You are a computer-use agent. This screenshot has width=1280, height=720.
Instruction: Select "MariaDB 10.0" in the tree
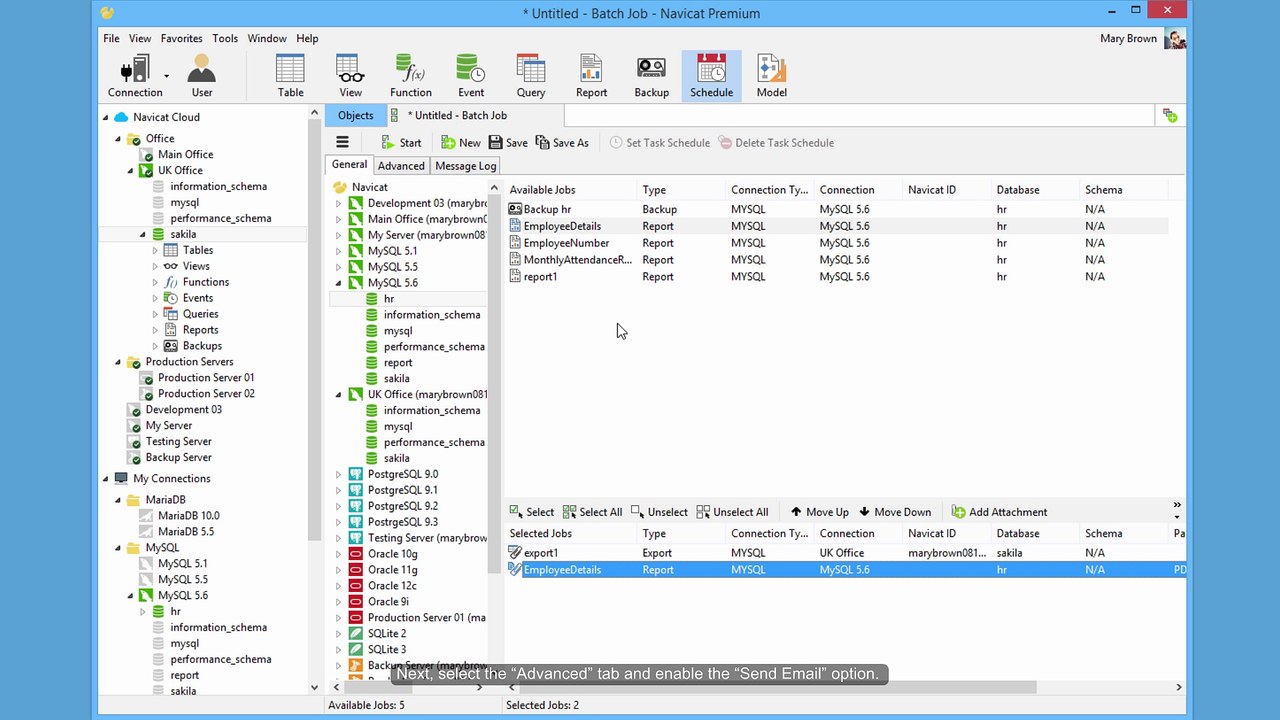coord(188,516)
